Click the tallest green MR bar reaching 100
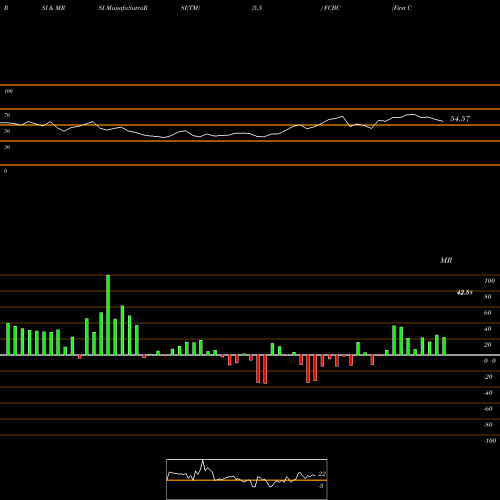Viewport: 500px width, 500px height. click(x=108, y=315)
